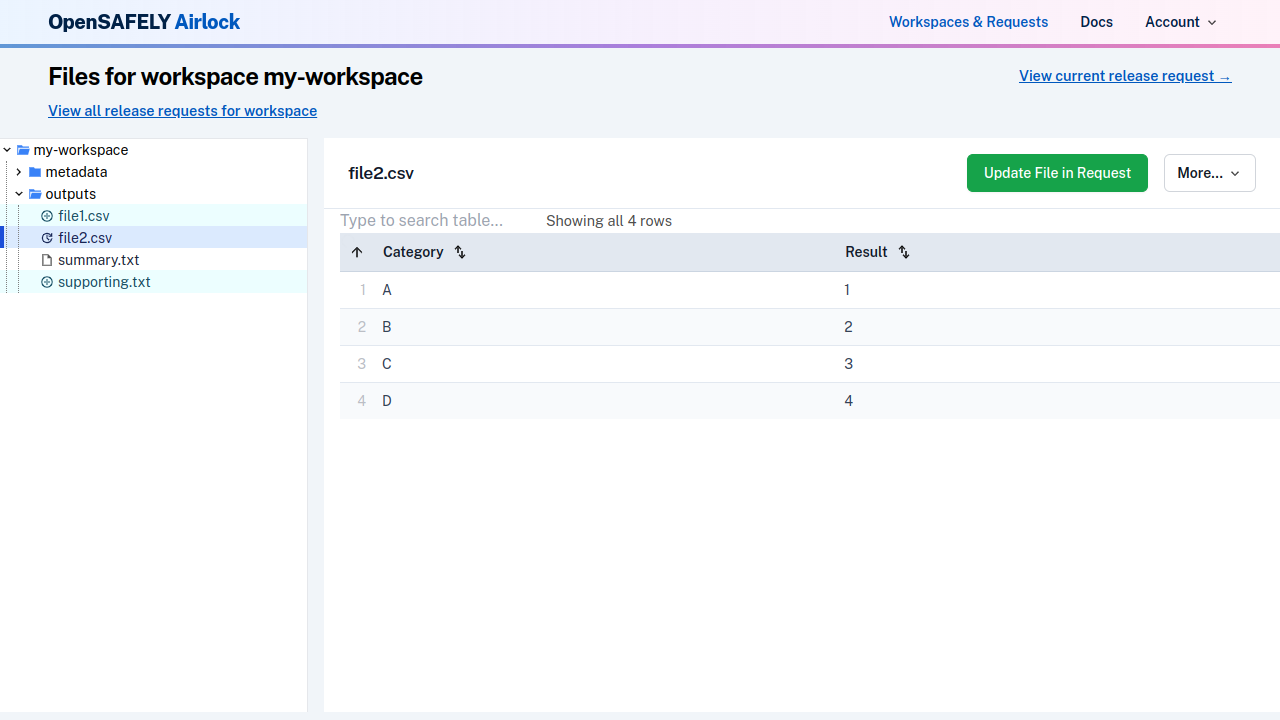Sort the table by the Category sort icon
This screenshot has width=1280, height=720.
[460, 252]
